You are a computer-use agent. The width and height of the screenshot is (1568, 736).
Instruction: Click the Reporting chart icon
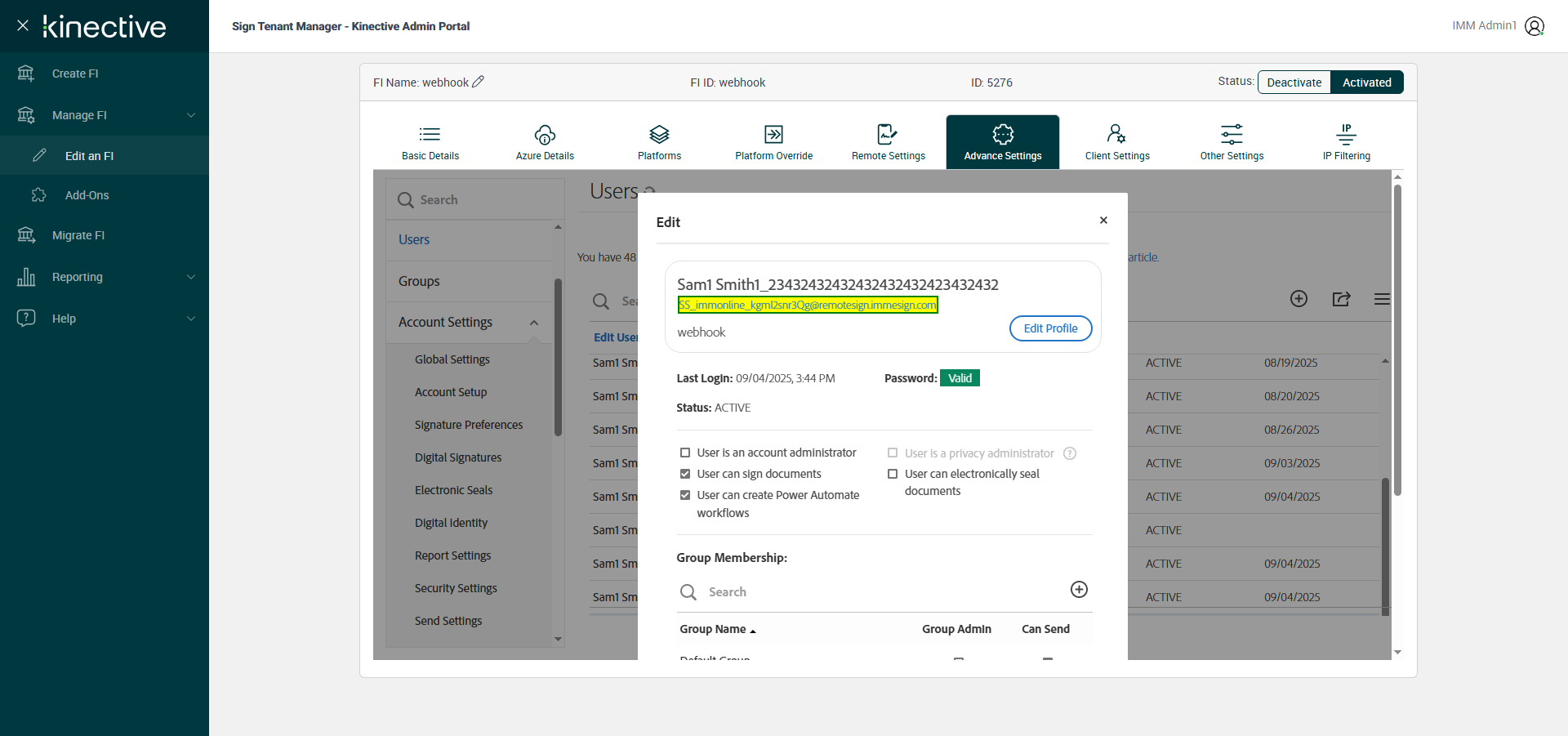tap(26, 277)
